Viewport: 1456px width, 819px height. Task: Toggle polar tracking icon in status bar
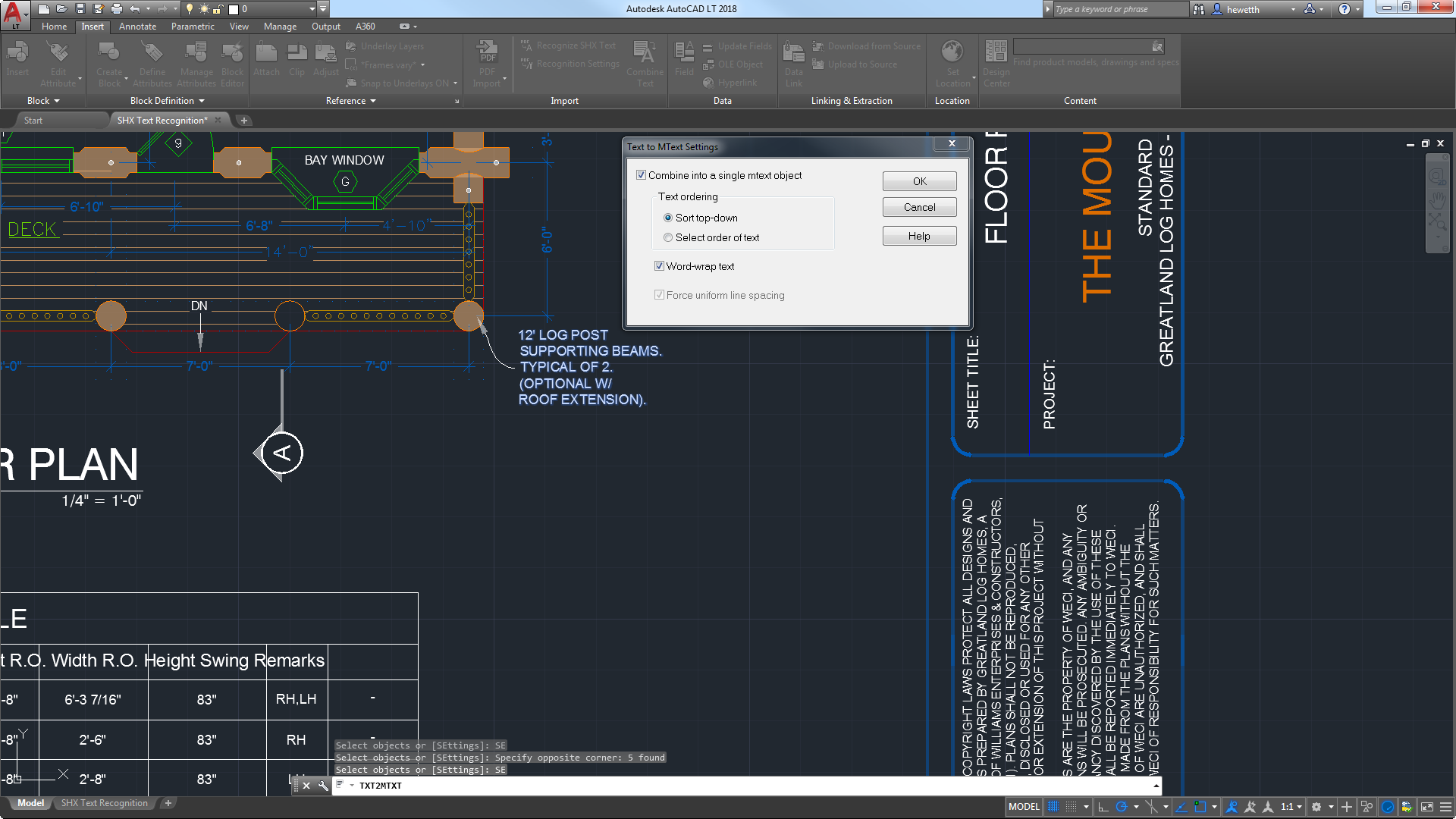point(1122,807)
